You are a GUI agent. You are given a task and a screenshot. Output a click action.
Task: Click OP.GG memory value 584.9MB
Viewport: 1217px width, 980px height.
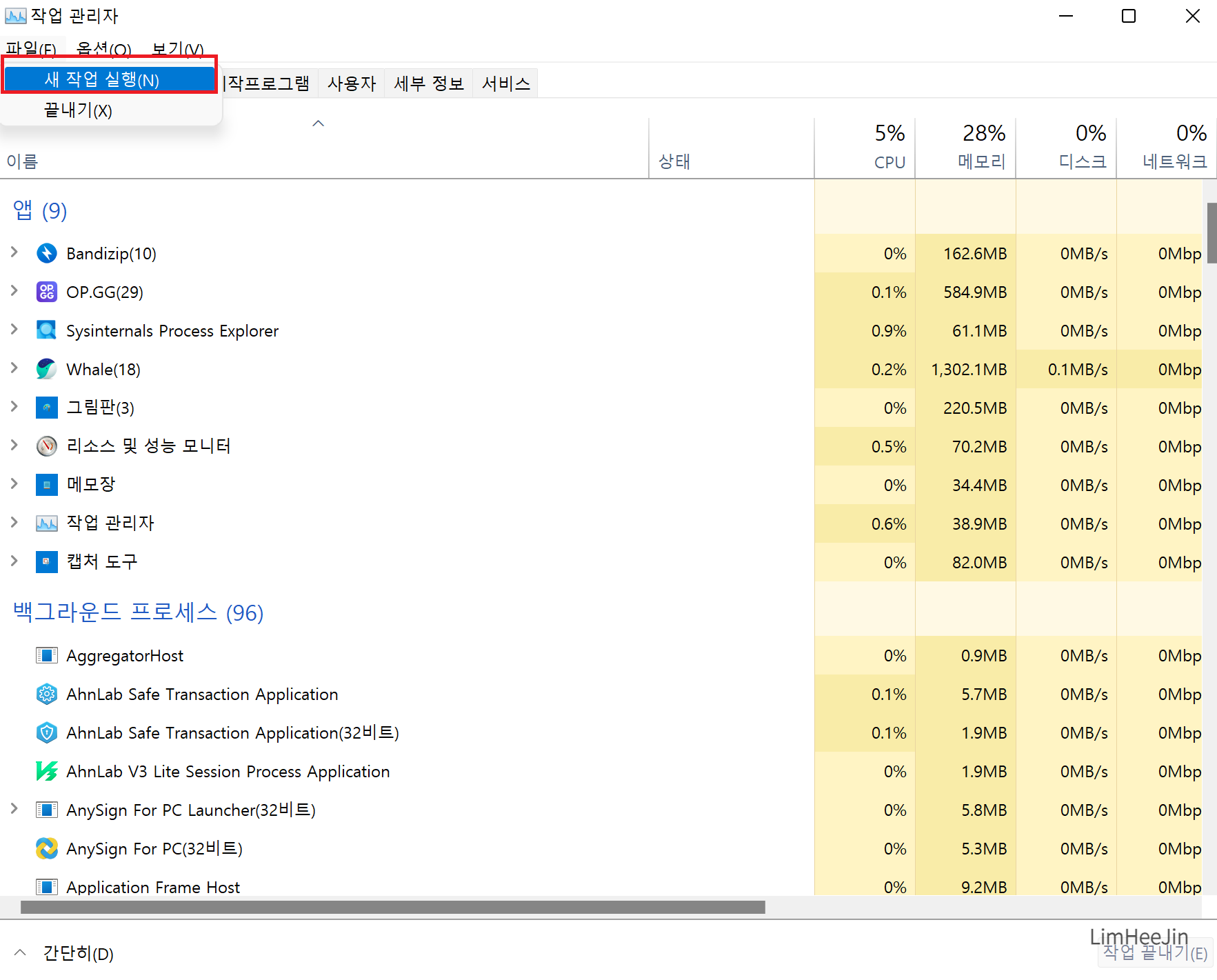975,292
